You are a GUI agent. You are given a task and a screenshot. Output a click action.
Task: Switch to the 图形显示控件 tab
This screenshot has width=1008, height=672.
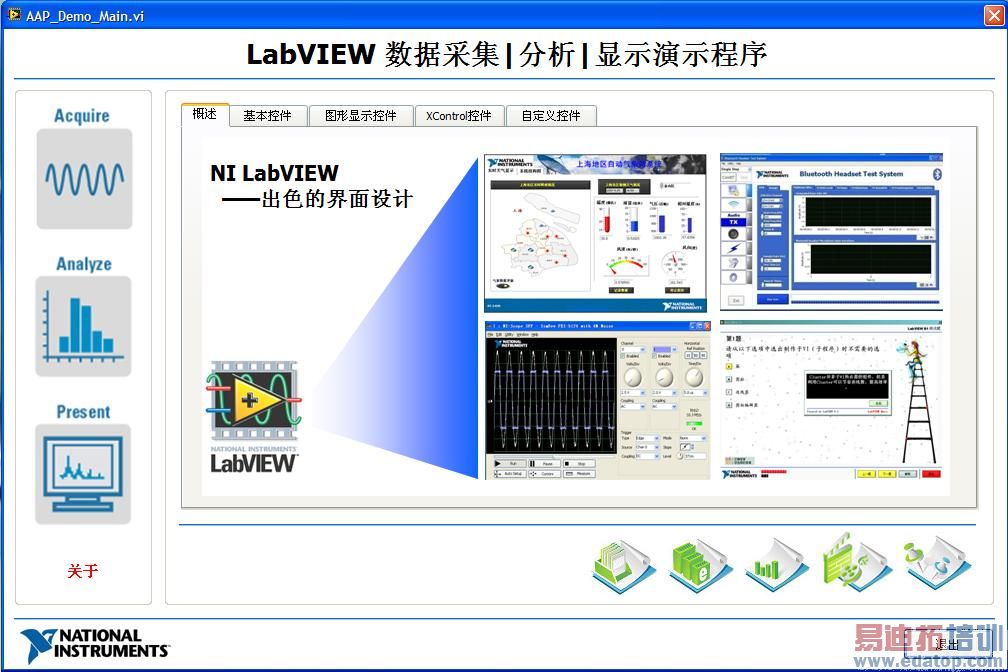pos(361,116)
